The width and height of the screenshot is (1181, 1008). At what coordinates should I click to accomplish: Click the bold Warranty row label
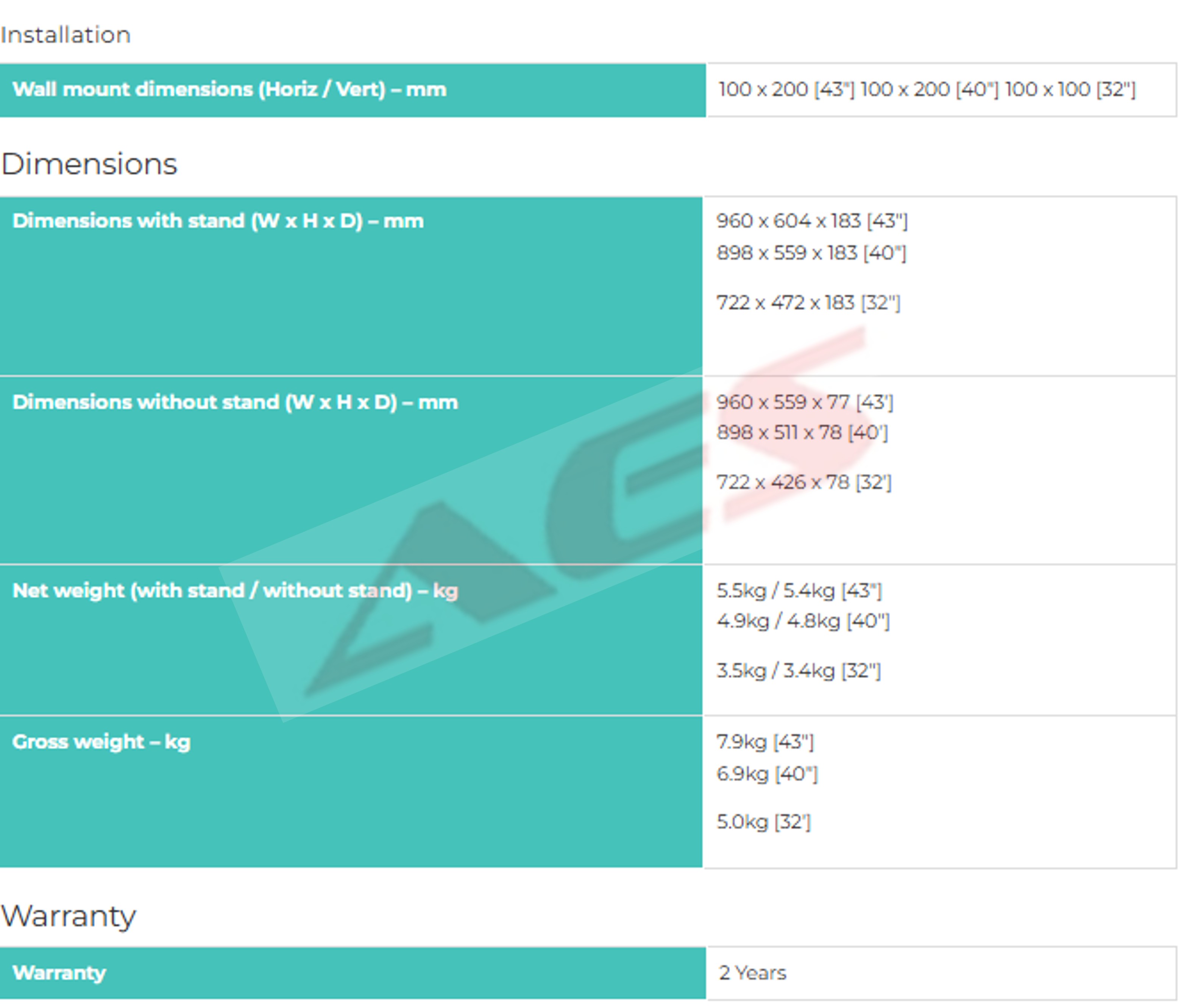point(59,973)
